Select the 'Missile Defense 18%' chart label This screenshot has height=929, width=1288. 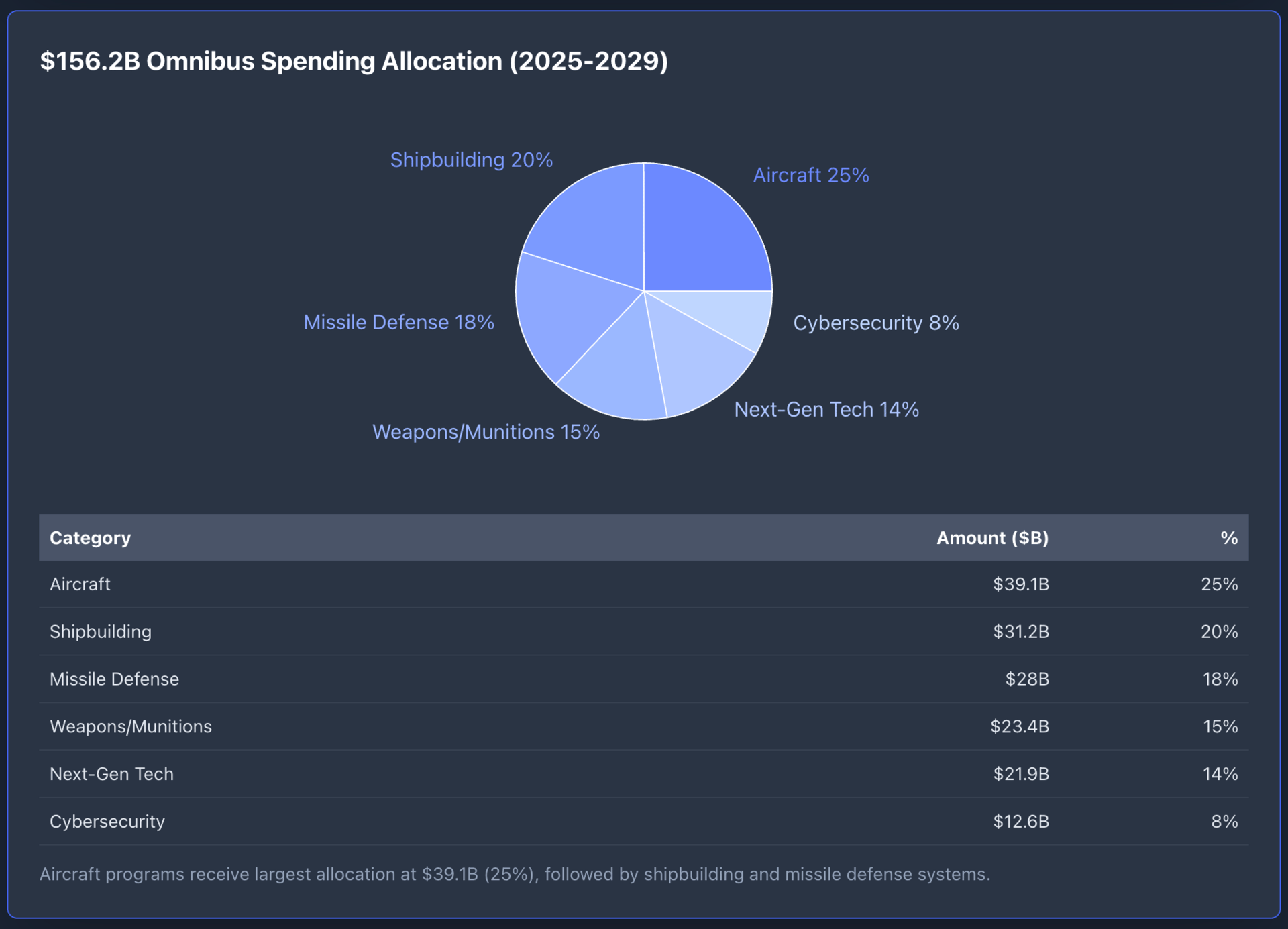tap(398, 323)
